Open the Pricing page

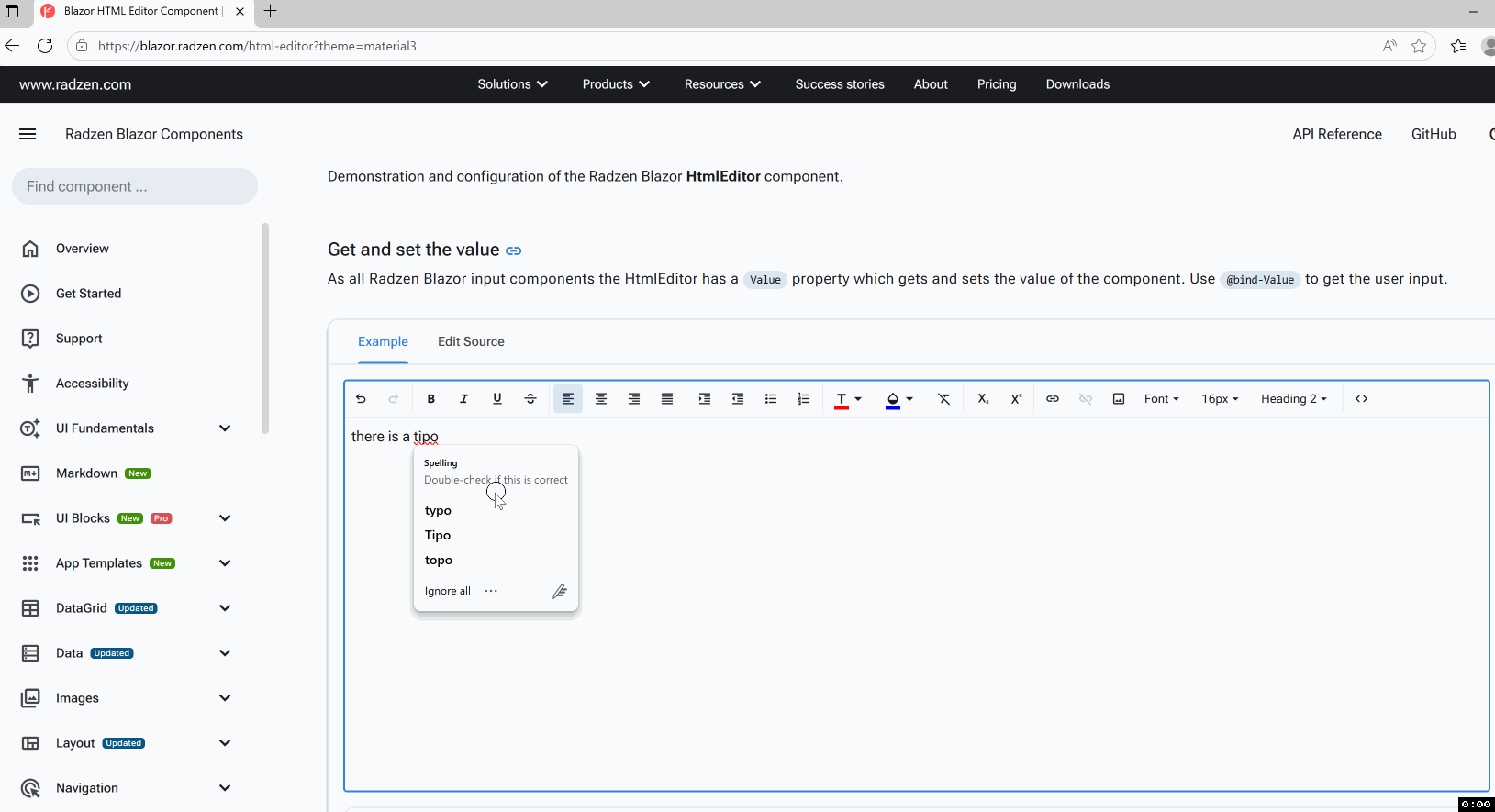click(997, 84)
